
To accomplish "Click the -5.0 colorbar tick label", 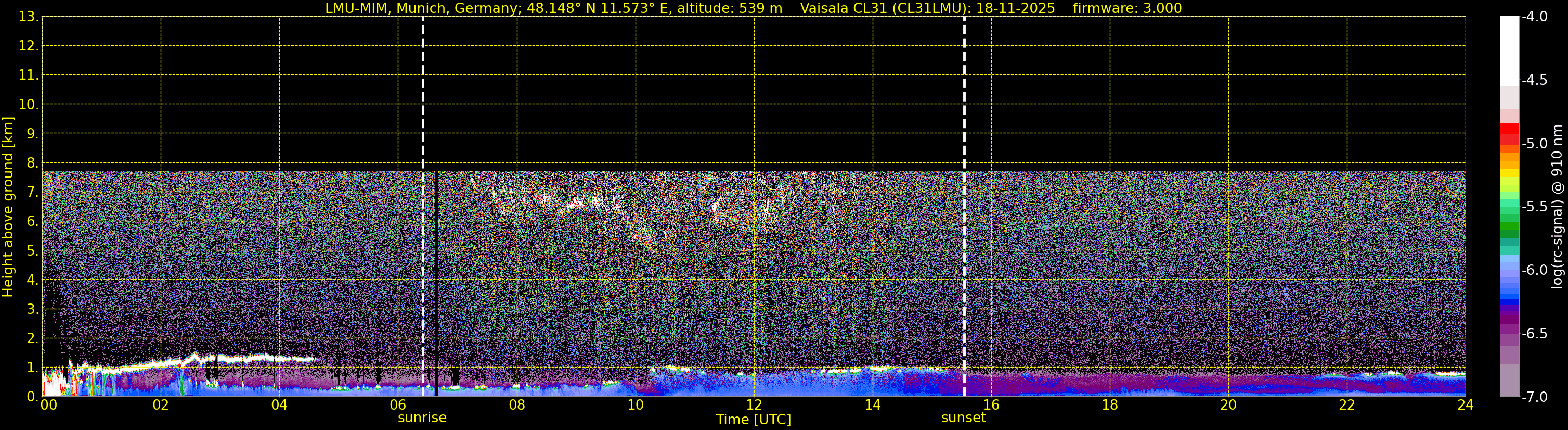I will tap(1534, 144).
